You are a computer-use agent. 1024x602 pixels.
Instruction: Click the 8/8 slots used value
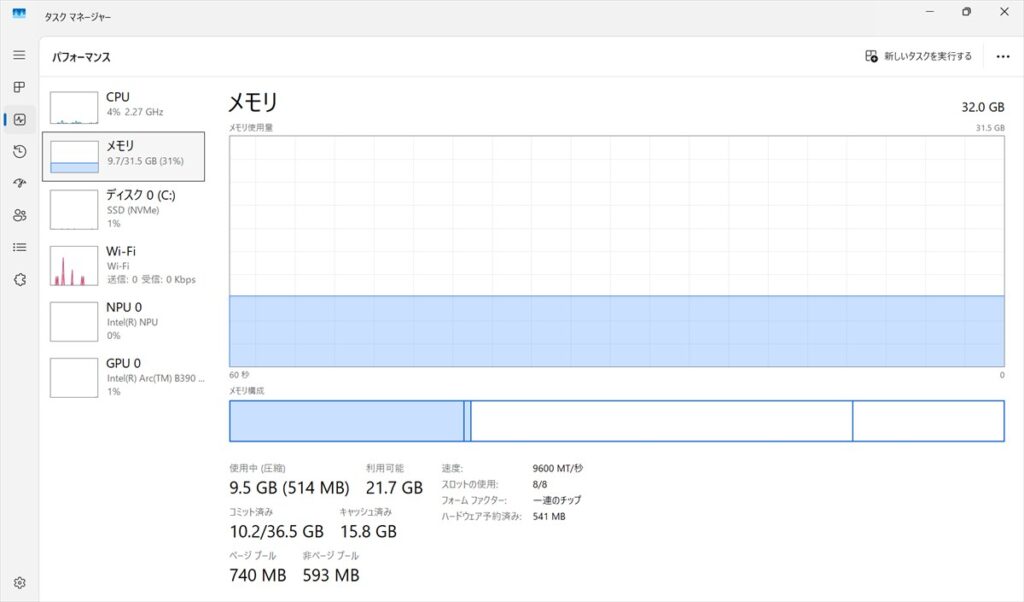pos(540,484)
